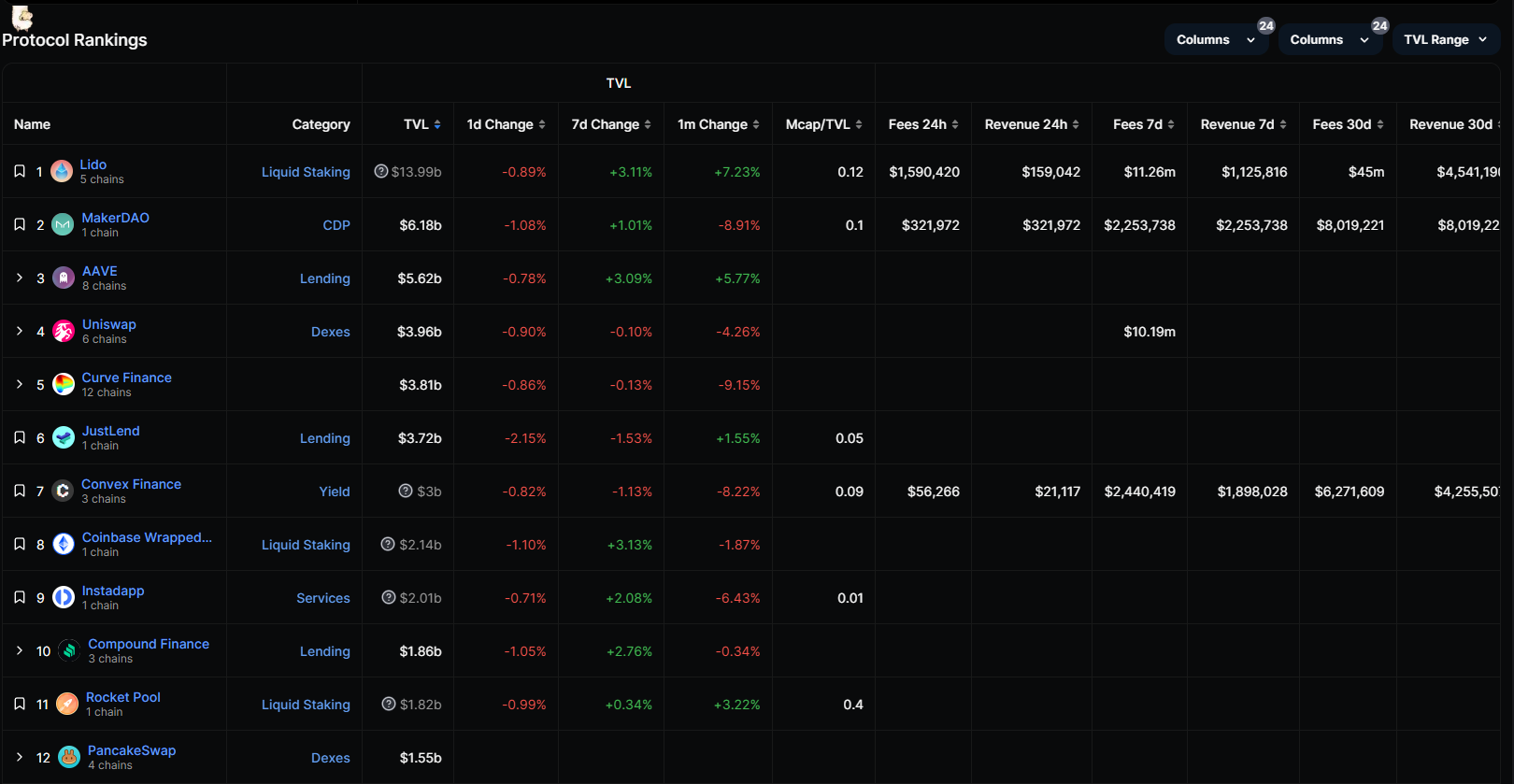Bookmark the MakerDAO row
This screenshot has width=1514, height=784.
click(x=20, y=224)
